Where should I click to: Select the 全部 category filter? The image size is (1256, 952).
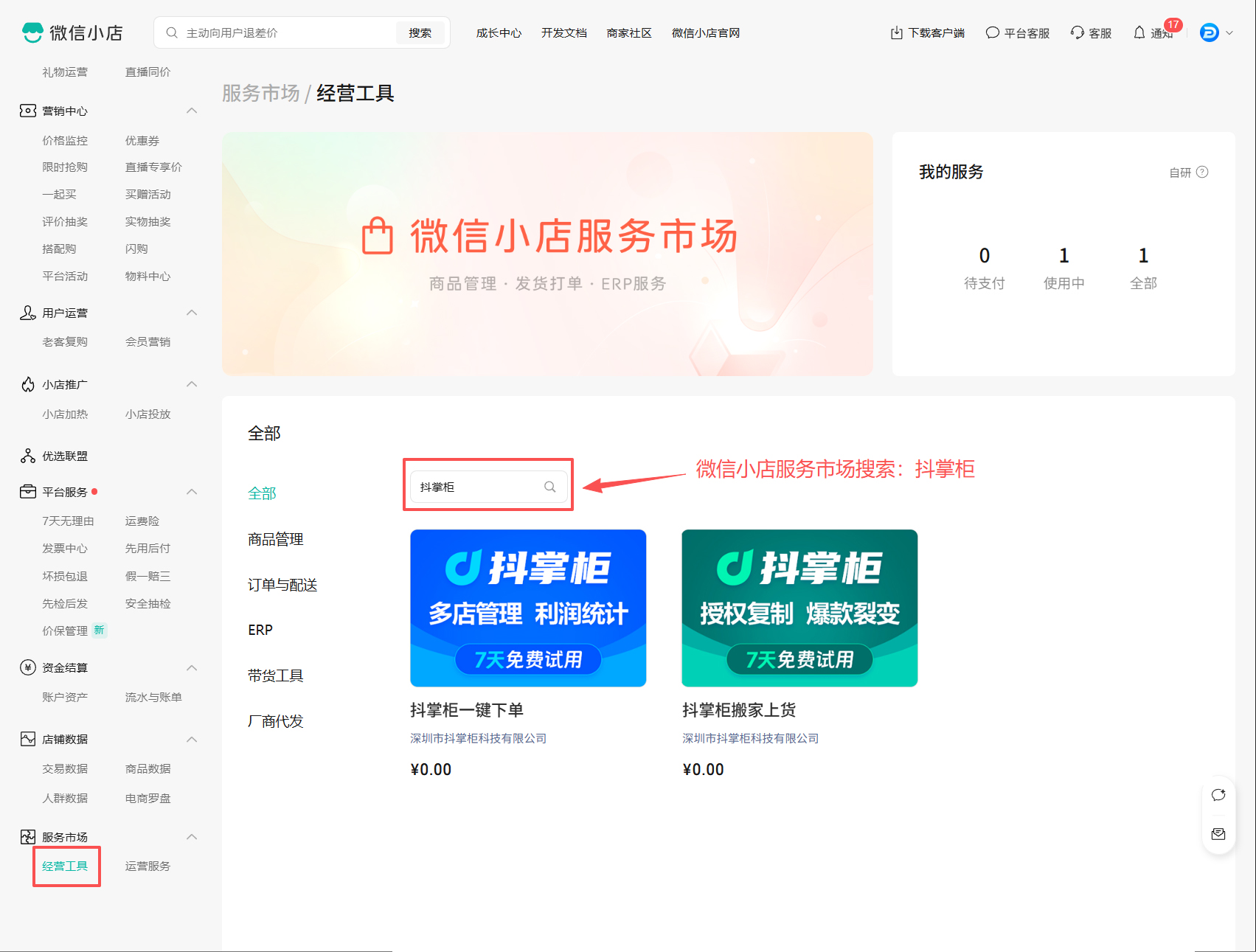pyautogui.click(x=262, y=493)
